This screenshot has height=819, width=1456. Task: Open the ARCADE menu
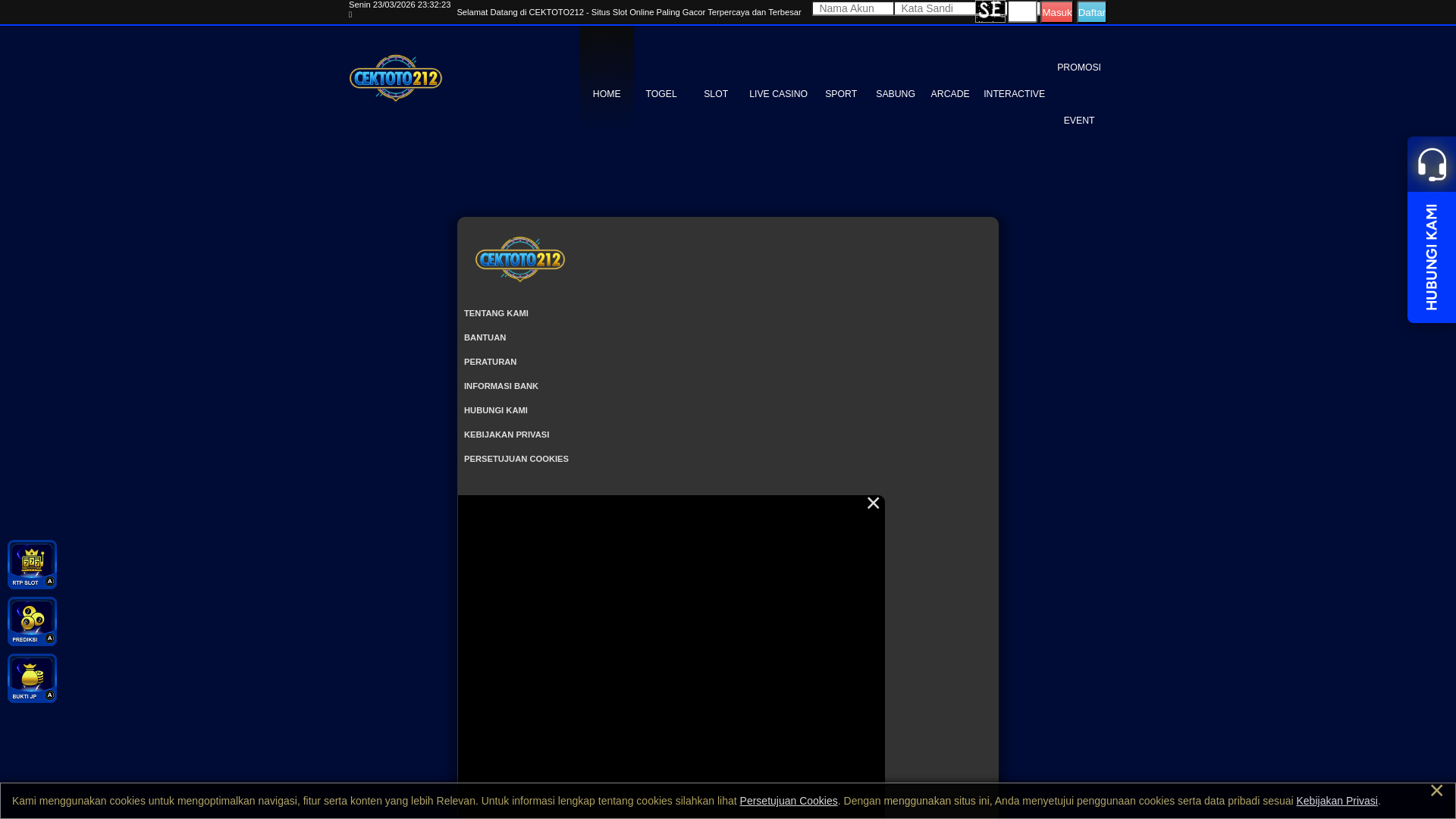coord(950,94)
